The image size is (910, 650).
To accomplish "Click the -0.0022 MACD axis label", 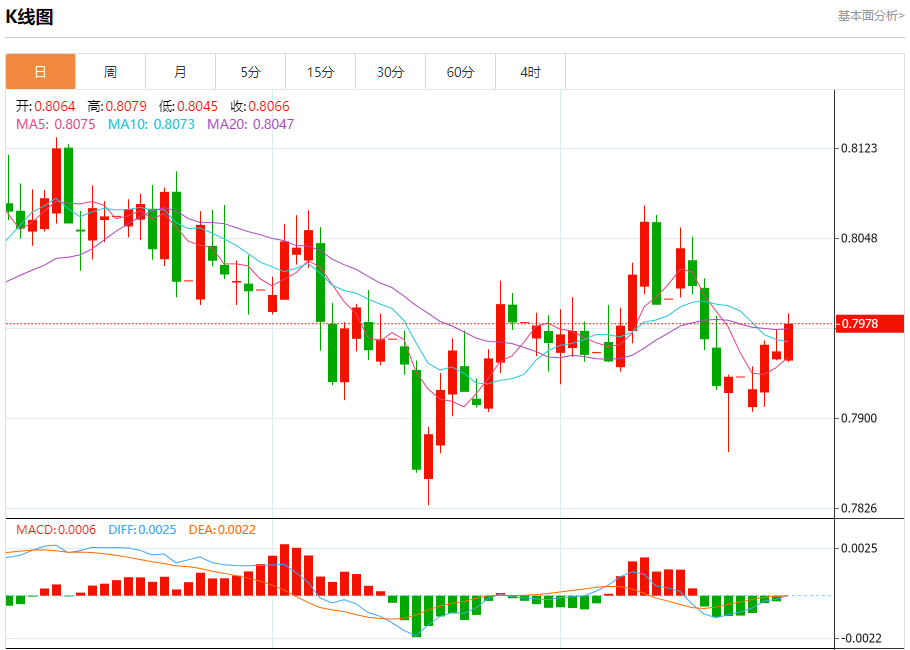I will (861, 638).
